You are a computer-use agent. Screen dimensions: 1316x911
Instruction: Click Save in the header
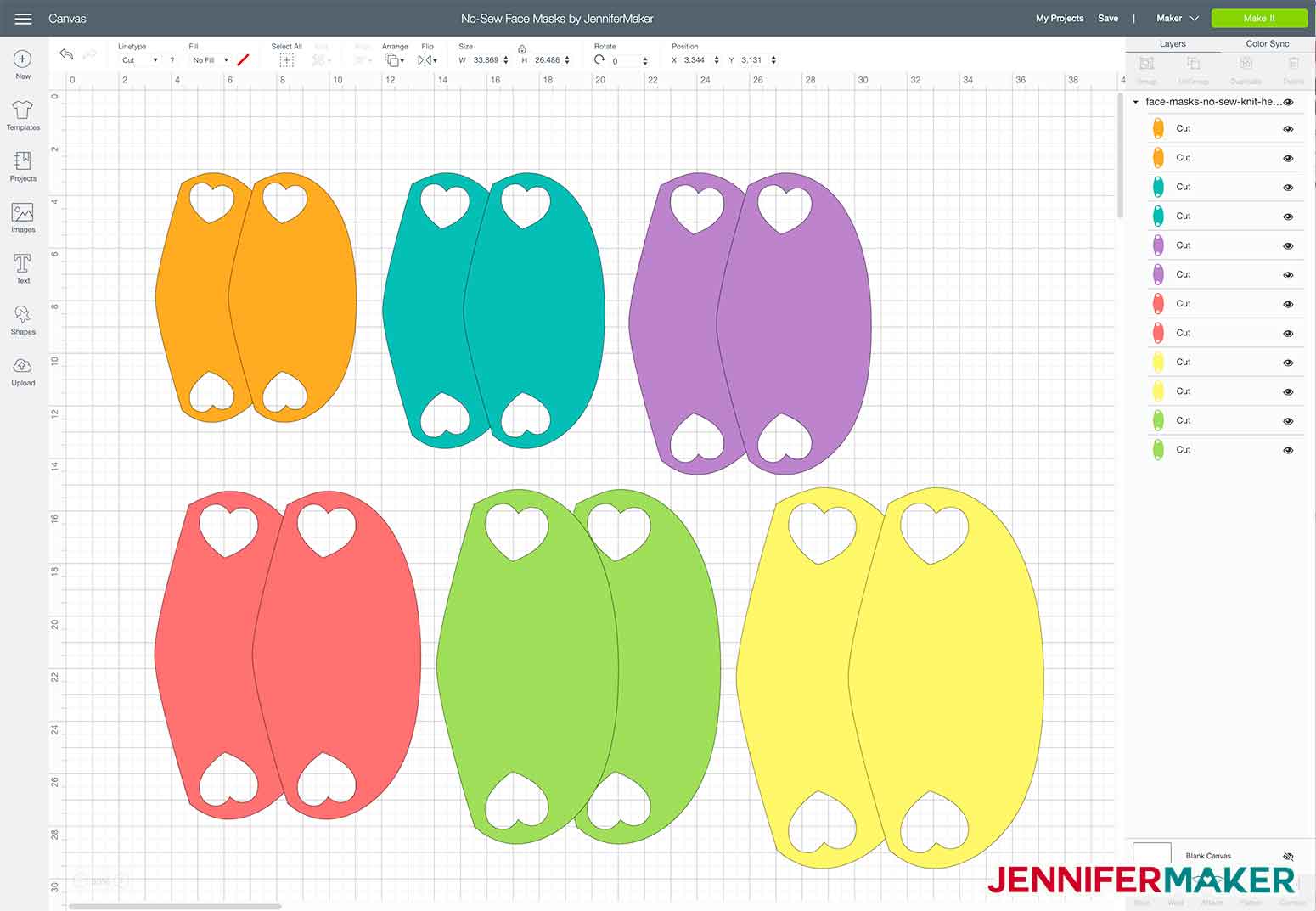(x=1108, y=18)
